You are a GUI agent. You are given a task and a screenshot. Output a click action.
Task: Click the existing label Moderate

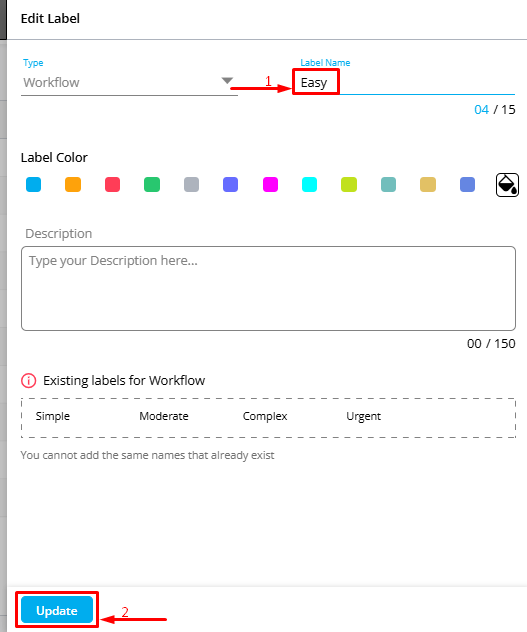pos(164,416)
